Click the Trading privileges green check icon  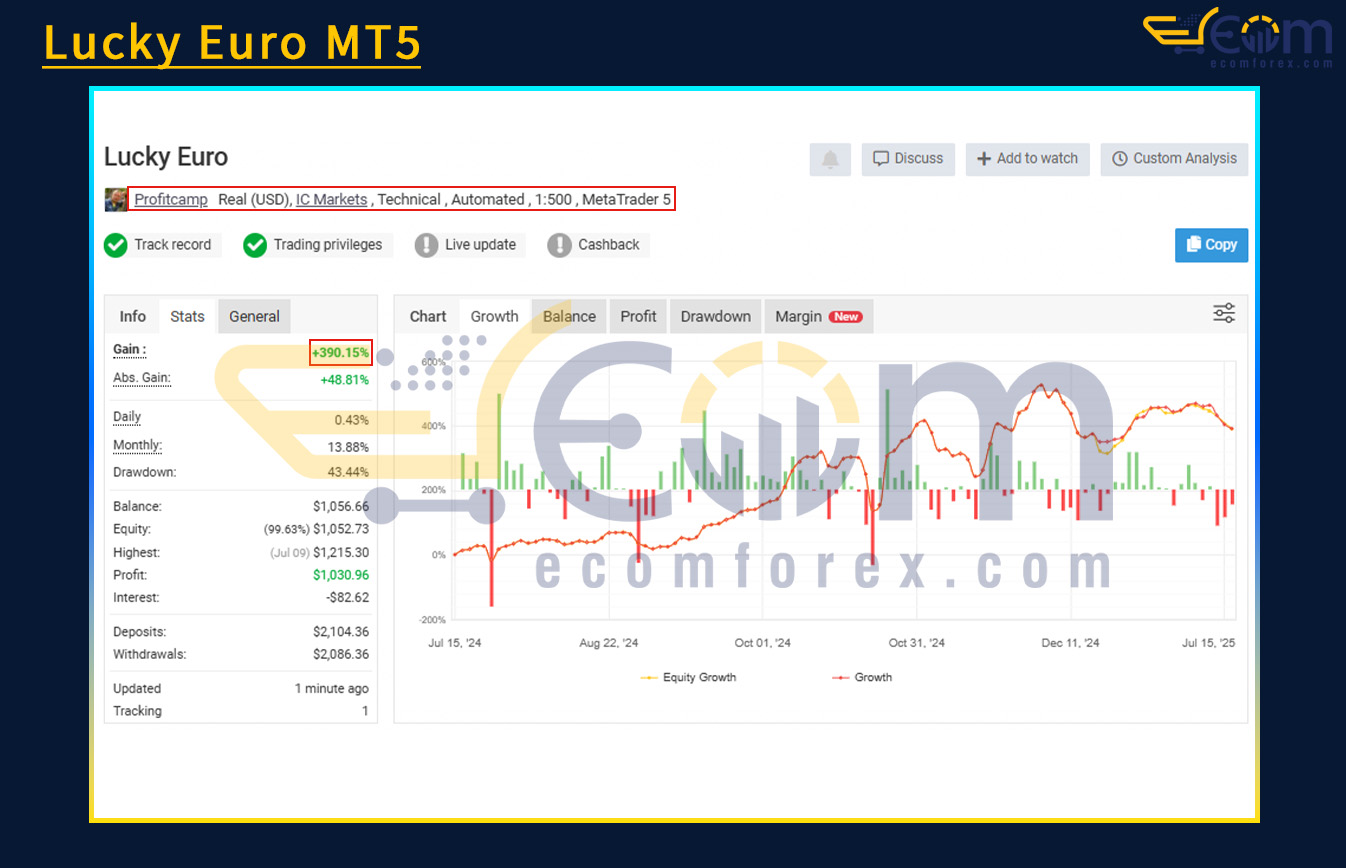pyautogui.click(x=255, y=245)
